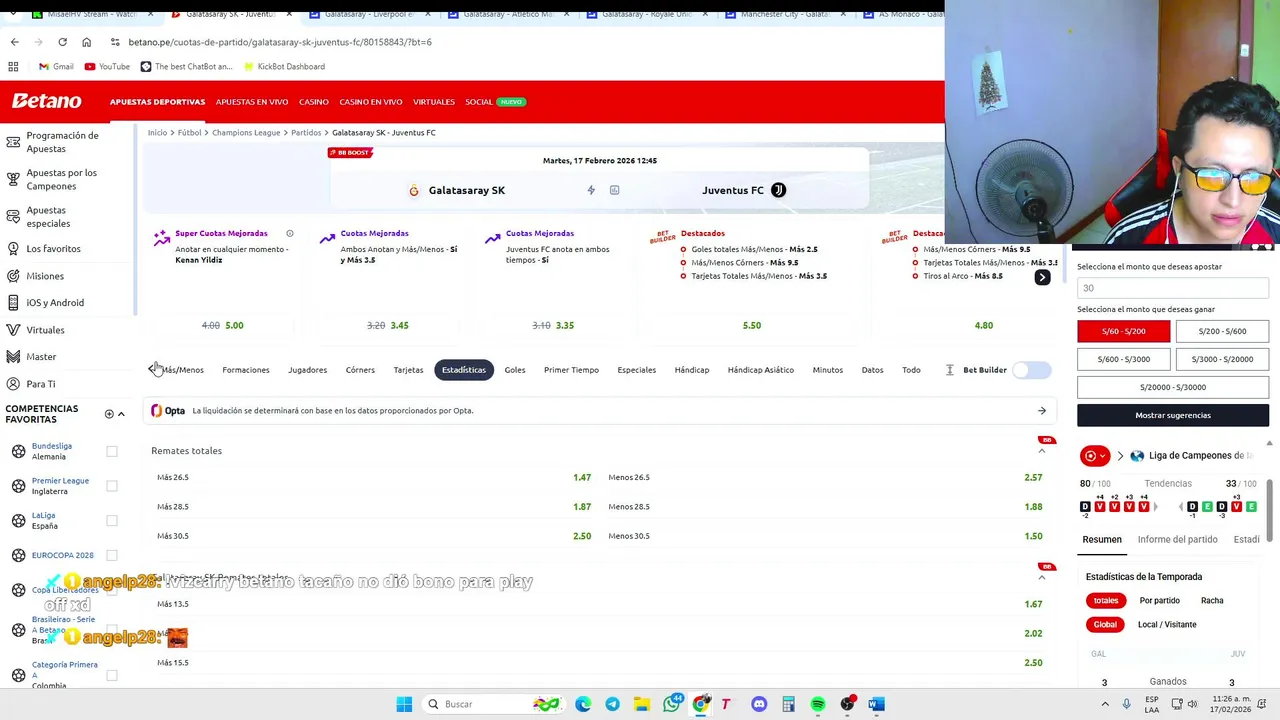
Task: Check the Bundesliga Alemania checkbox
Action: 112,451
